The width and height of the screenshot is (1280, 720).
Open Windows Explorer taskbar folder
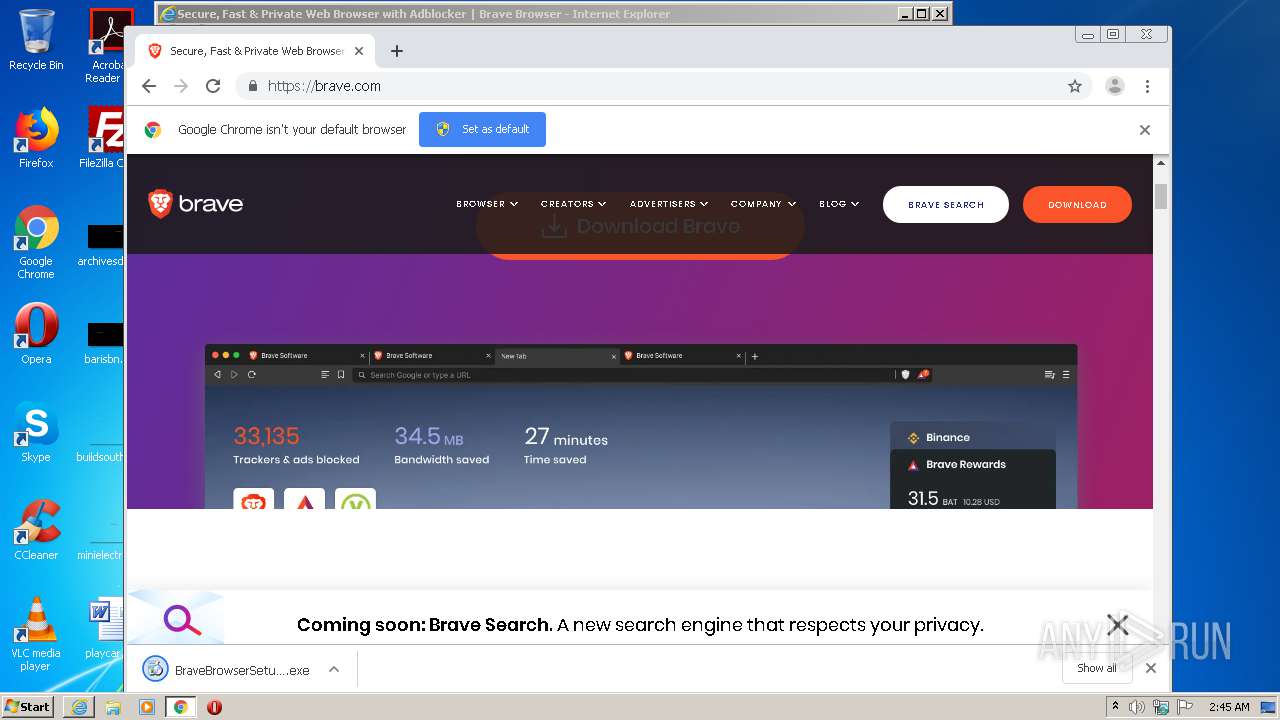click(113, 707)
